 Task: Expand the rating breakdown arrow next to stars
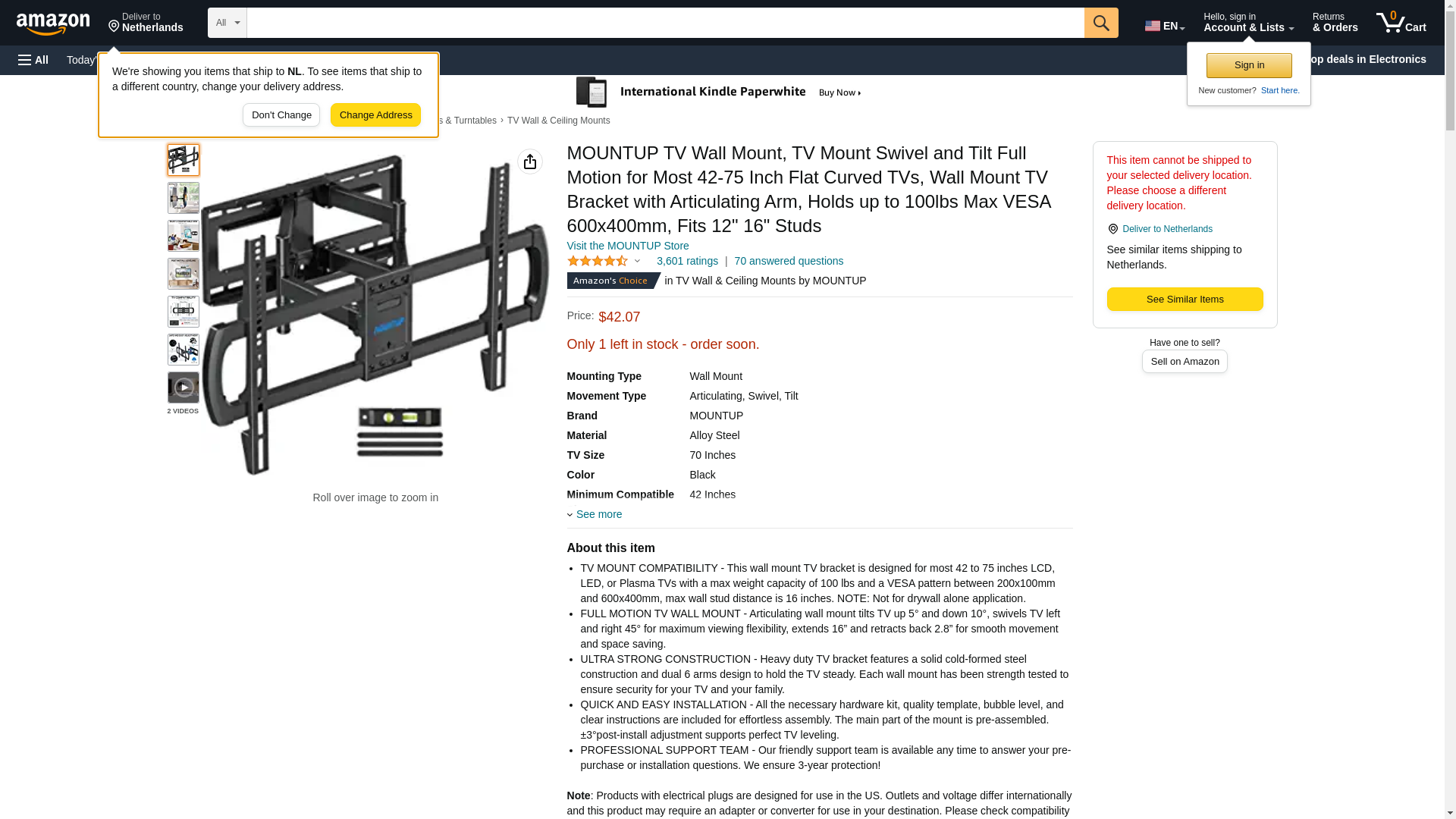coord(638,262)
